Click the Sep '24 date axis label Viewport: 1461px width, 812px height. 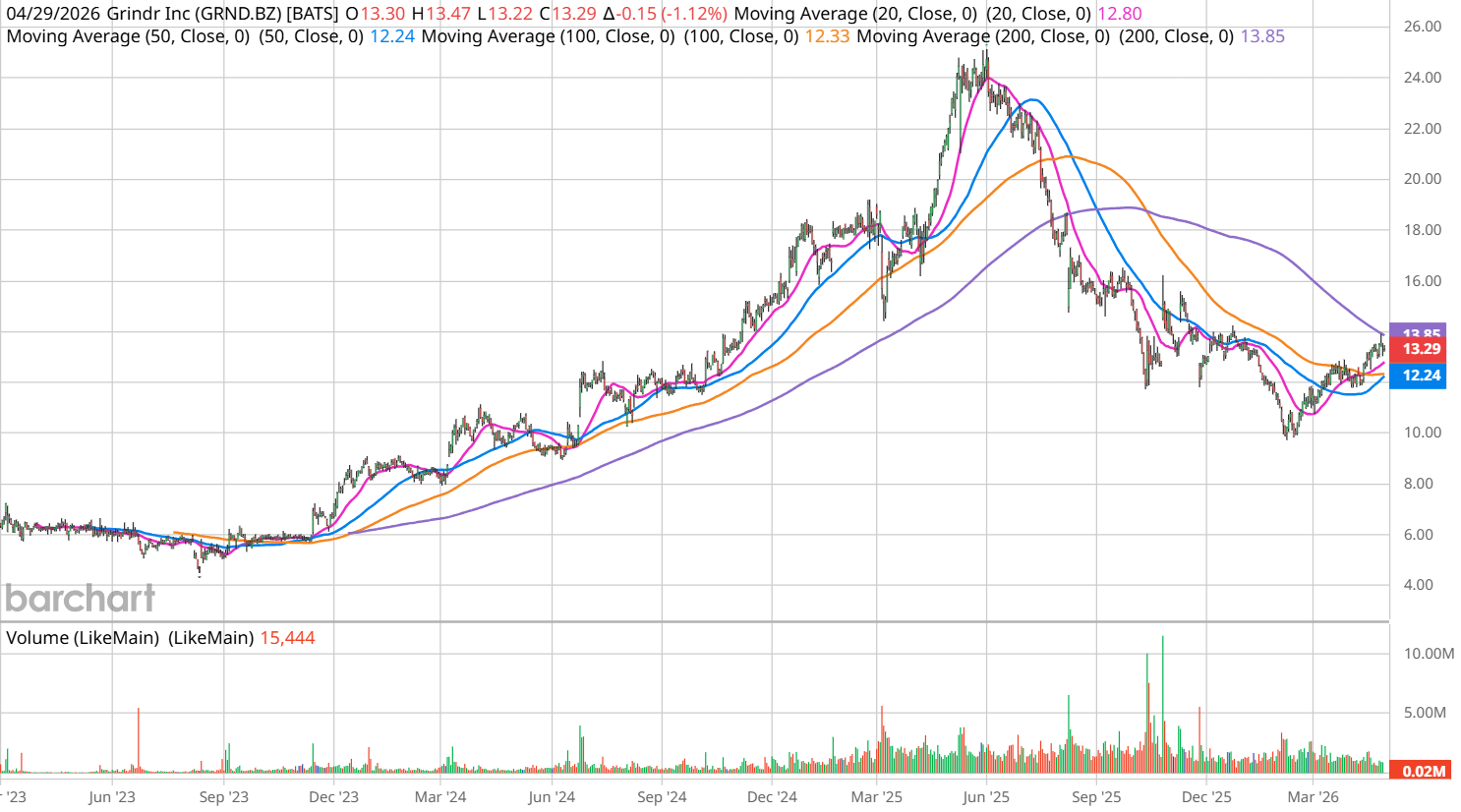click(x=662, y=796)
